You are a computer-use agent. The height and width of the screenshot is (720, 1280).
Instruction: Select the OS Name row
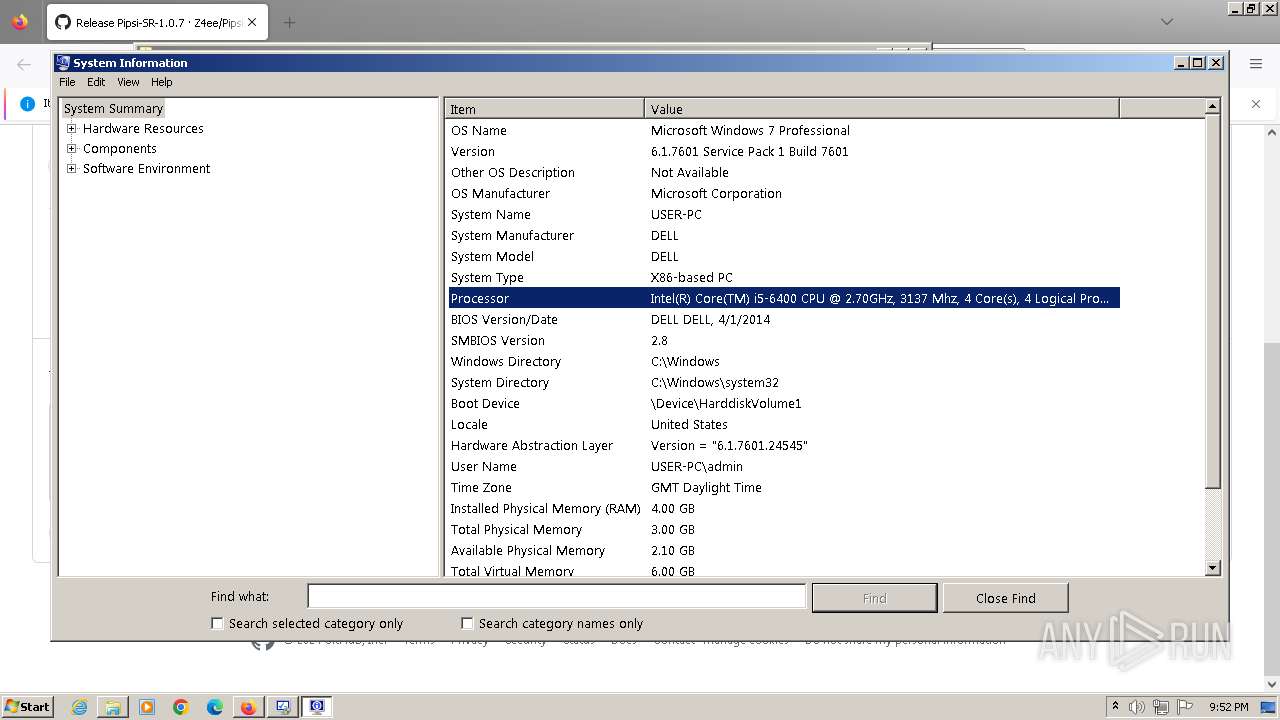(783, 131)
